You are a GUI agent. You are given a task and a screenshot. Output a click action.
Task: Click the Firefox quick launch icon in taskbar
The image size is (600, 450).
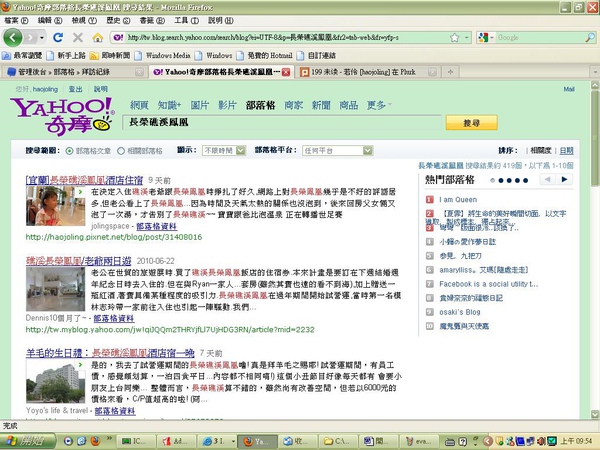pos(95,441)
